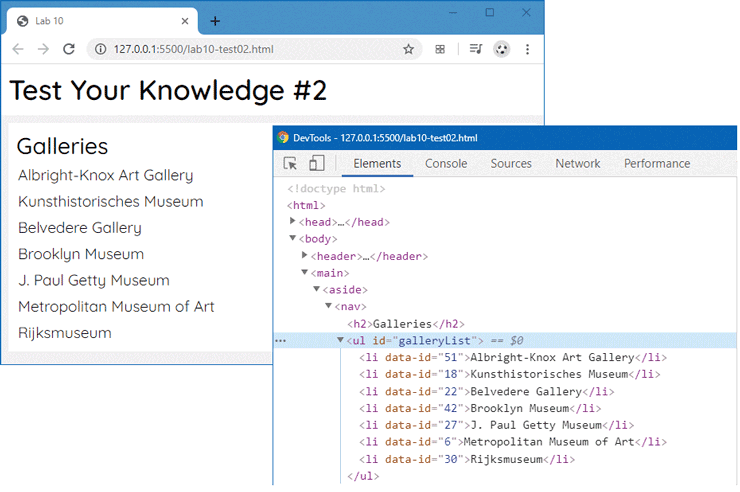
Task: Open the extensions icon in the toolbar
Action: pos(439,49)
